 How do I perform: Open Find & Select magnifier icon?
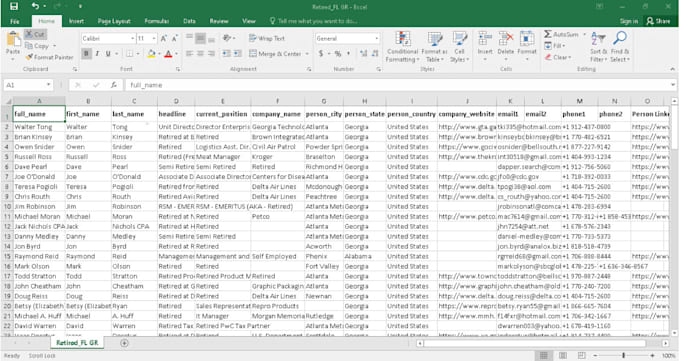point(620,38)
